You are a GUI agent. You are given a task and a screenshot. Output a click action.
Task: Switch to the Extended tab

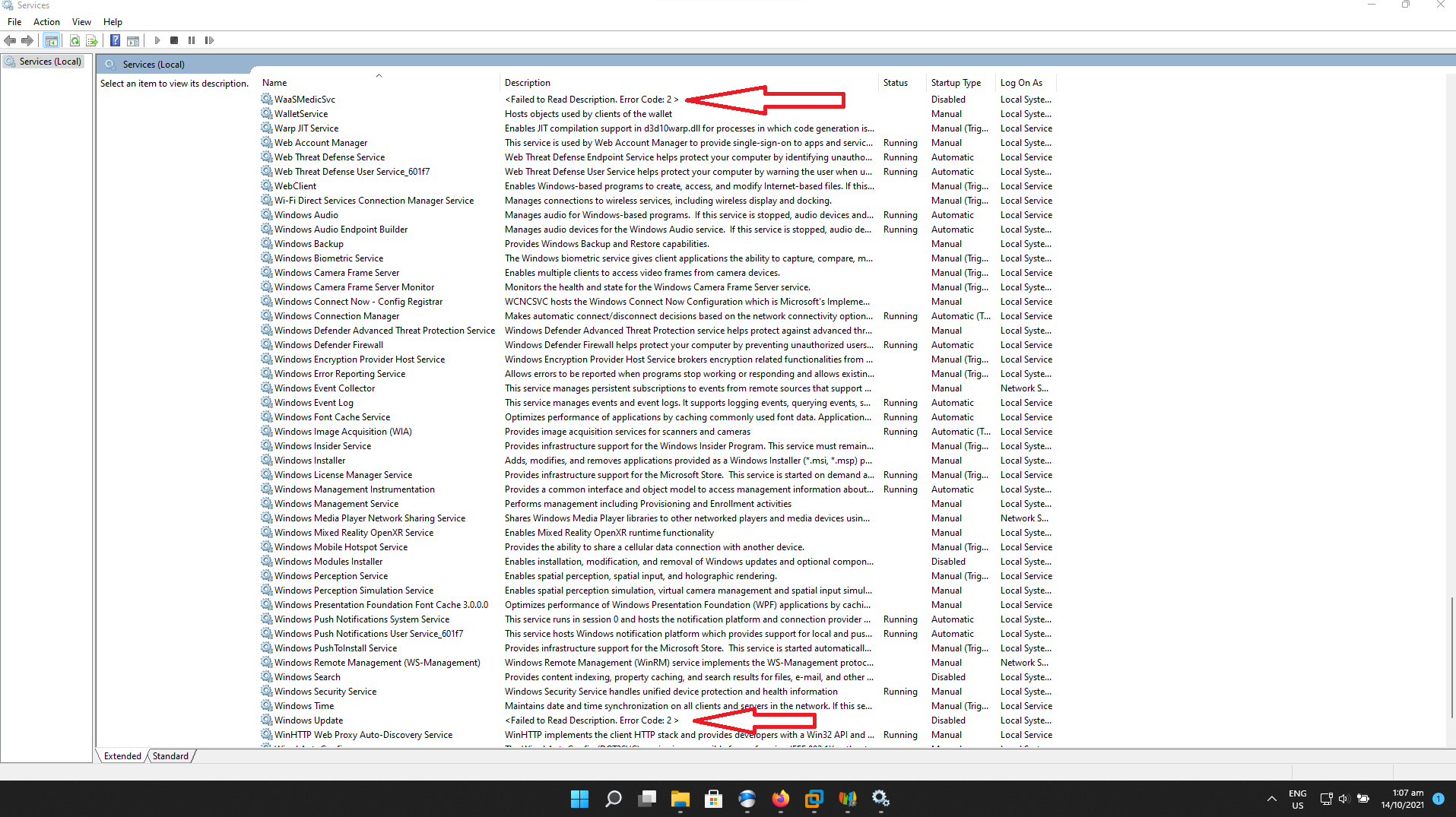(122, 756)
